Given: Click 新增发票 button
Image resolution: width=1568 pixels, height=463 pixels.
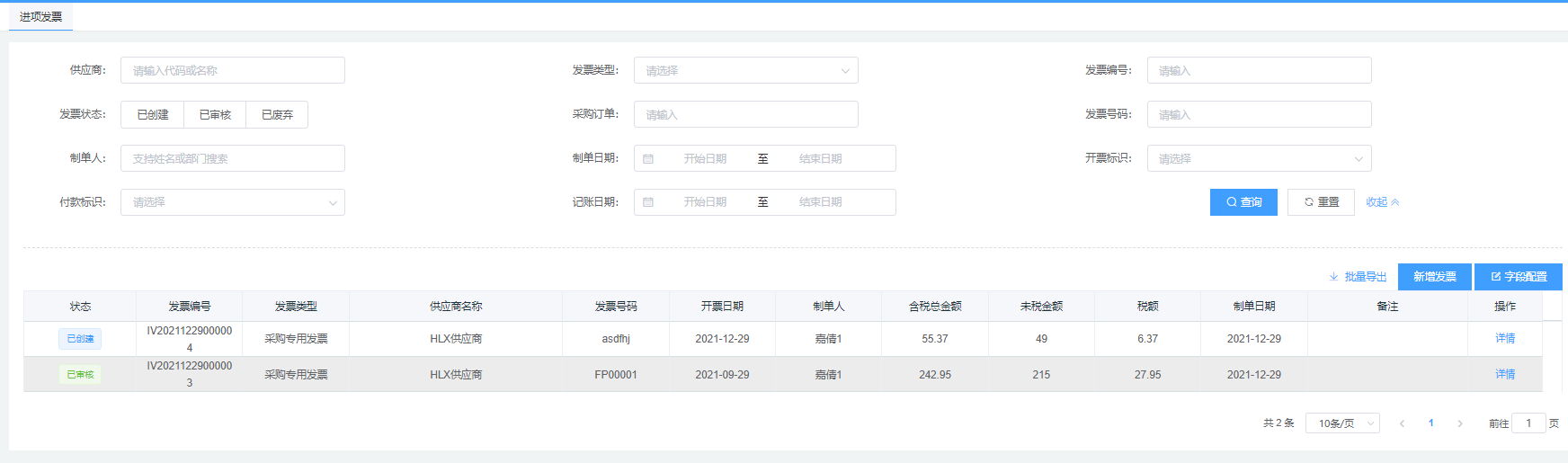Looking at the screenshot, I should [1434, 277].
